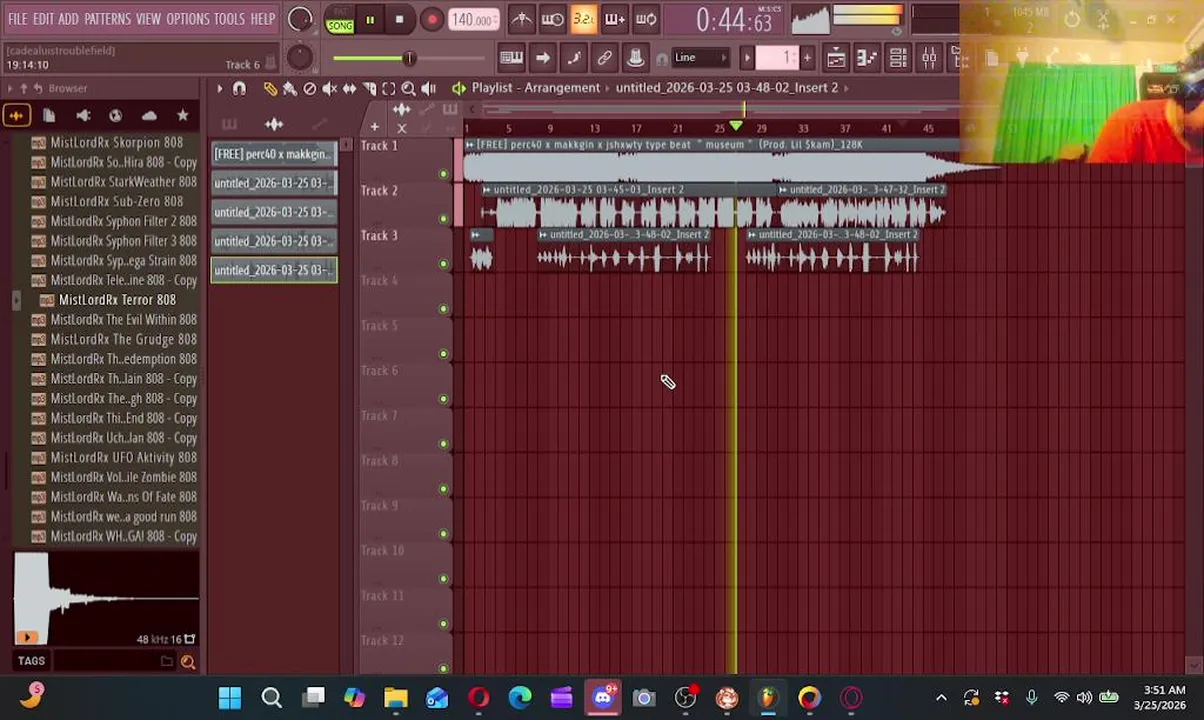Image resolution: width=1204 pixels, height=720 pixels.
Task: Select MistLordRx Skorpion 808 sample
Action: point(115,143)
